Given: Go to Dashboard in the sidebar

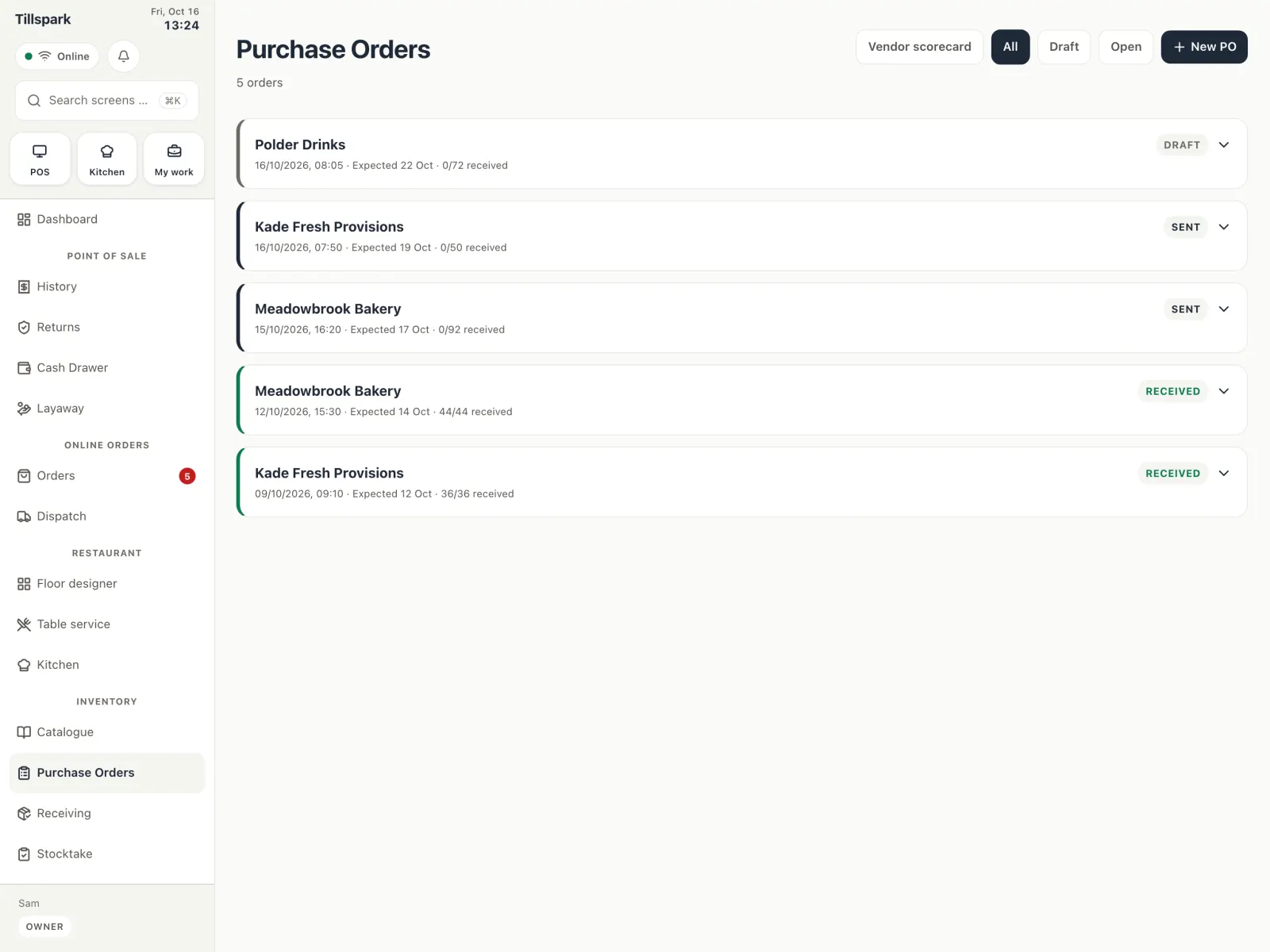Looking at the screenshot, I should [x=107, y=219].
